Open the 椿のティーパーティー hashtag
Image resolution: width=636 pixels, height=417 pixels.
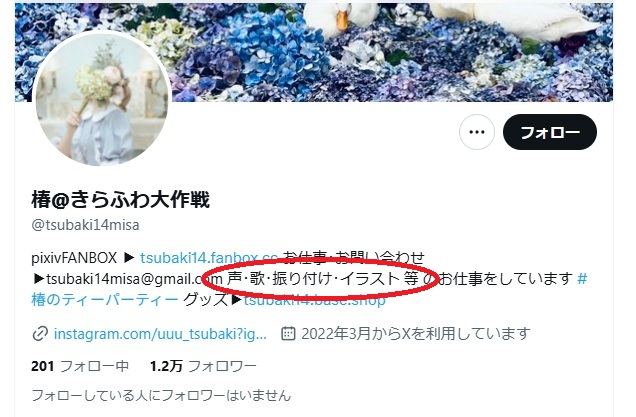click(x=105, y=300)
